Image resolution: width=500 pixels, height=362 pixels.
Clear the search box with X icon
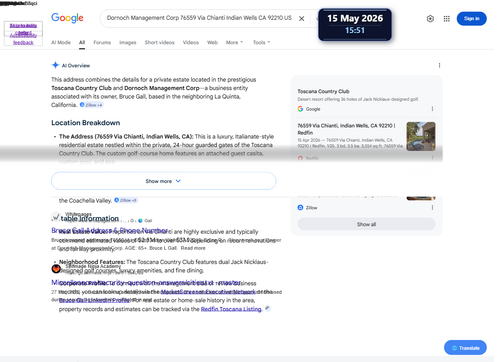301,19
